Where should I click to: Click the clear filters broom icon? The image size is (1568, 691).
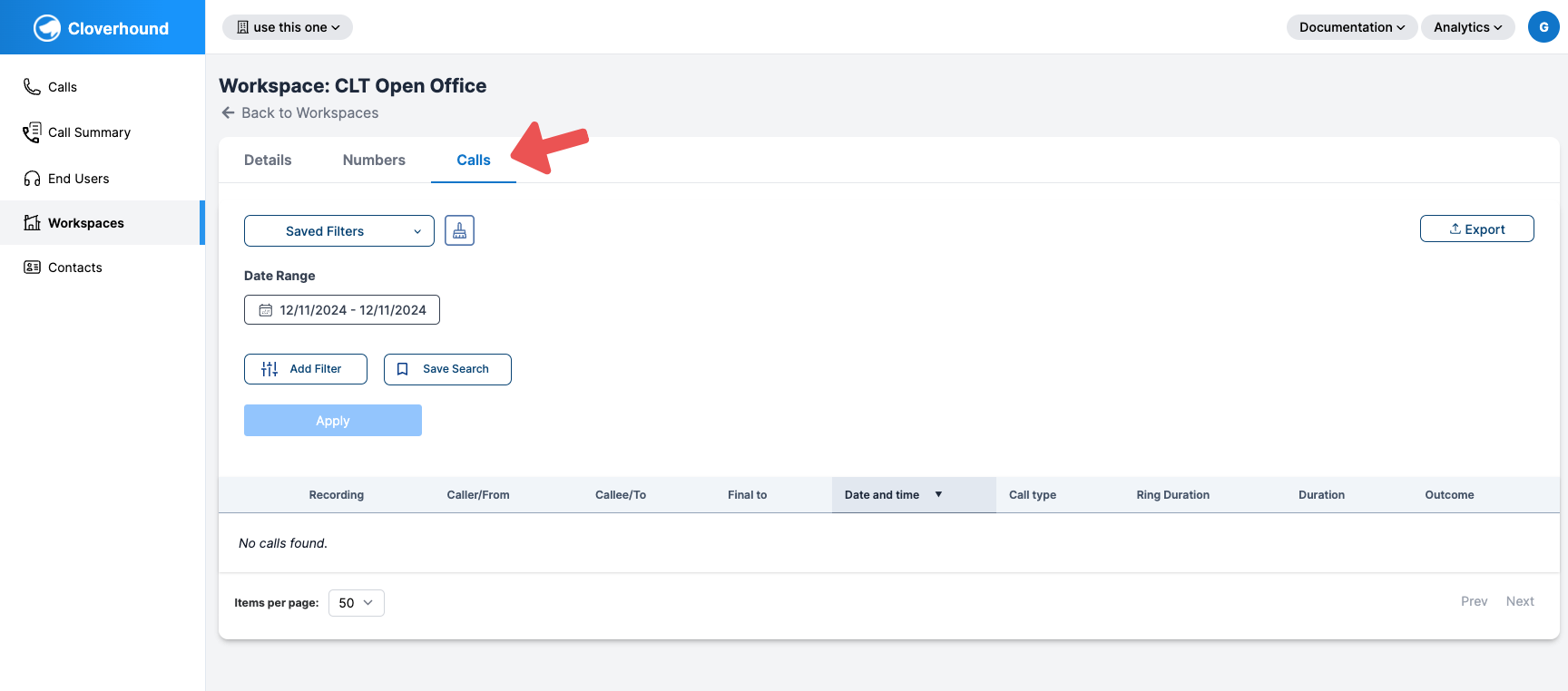tap(459, 230)
